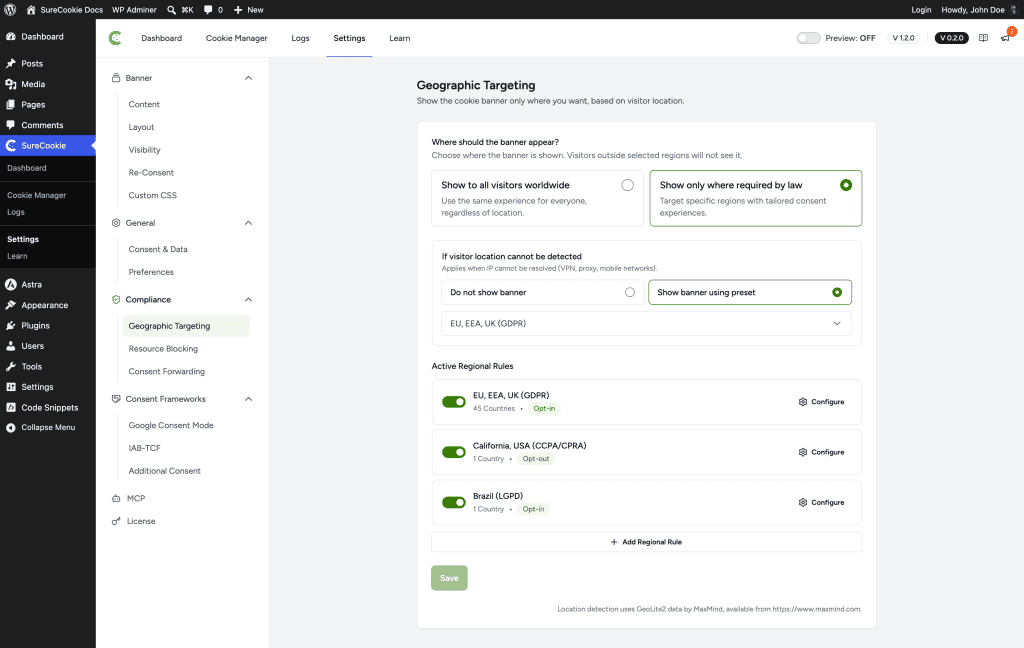Open Re-Consent banner settings

(x=151, y=172)
